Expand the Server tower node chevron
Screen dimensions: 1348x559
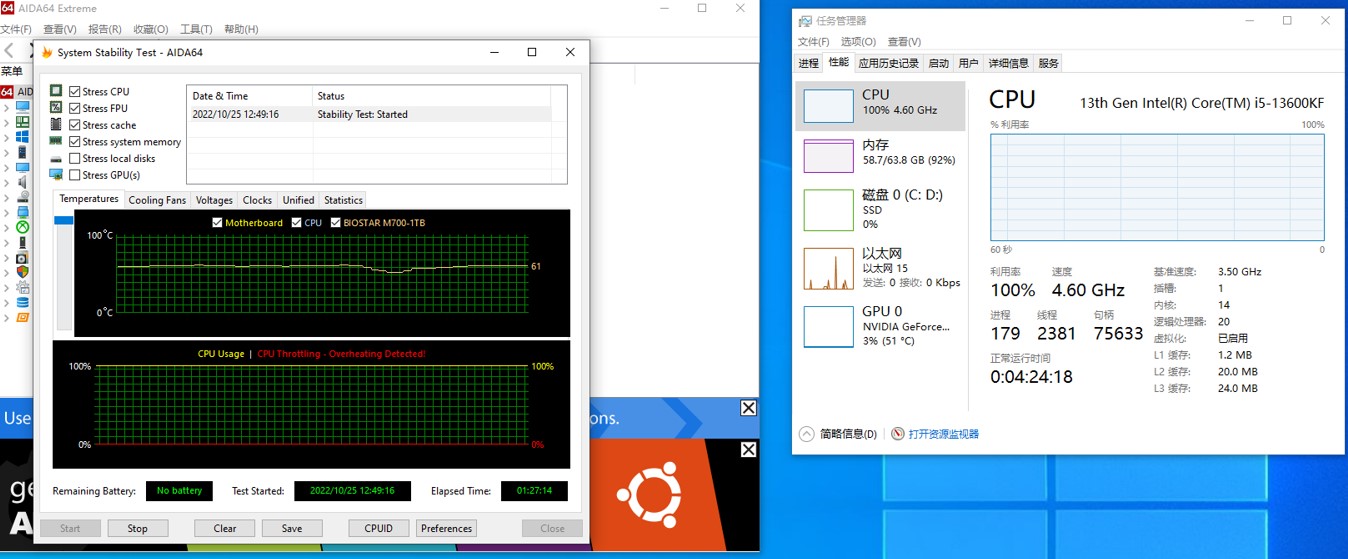click(6, 152)
